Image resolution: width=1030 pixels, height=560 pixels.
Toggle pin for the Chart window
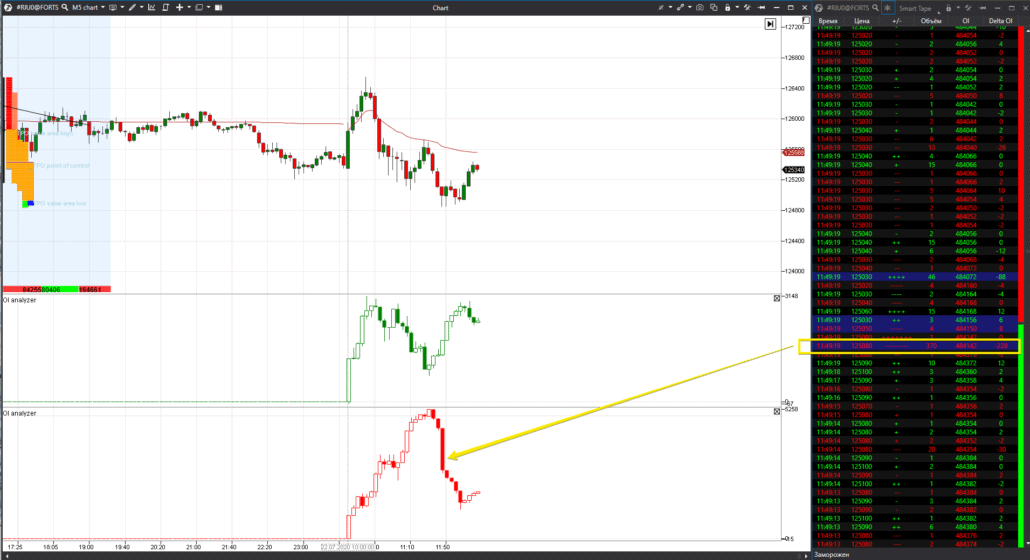761,7
